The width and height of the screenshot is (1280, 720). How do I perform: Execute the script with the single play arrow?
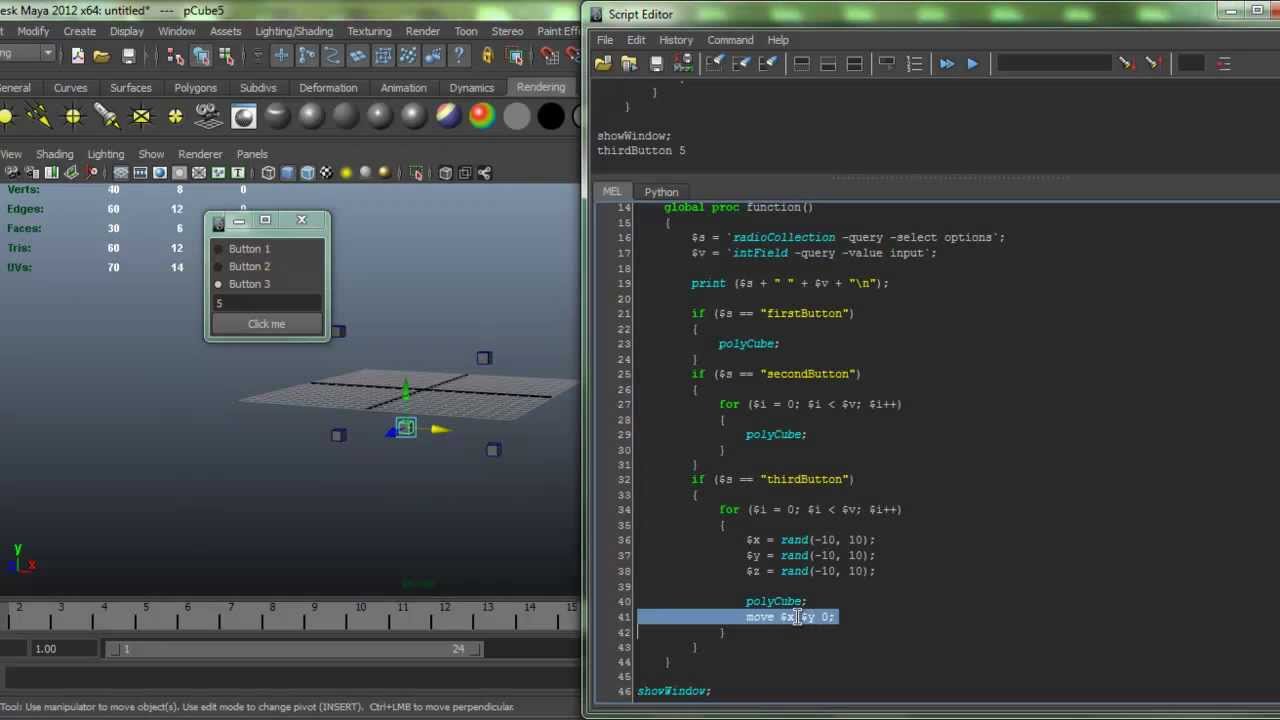(972, 63)
